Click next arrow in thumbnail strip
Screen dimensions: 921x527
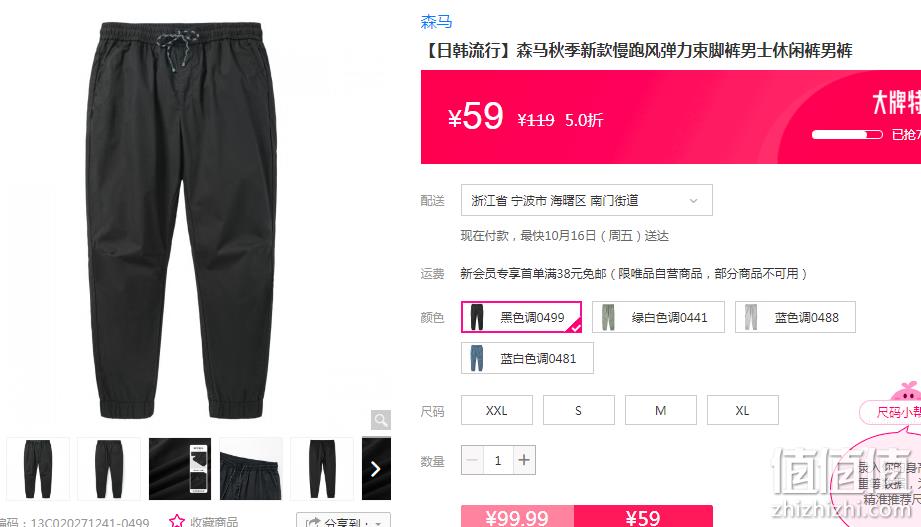coord(376,468)
